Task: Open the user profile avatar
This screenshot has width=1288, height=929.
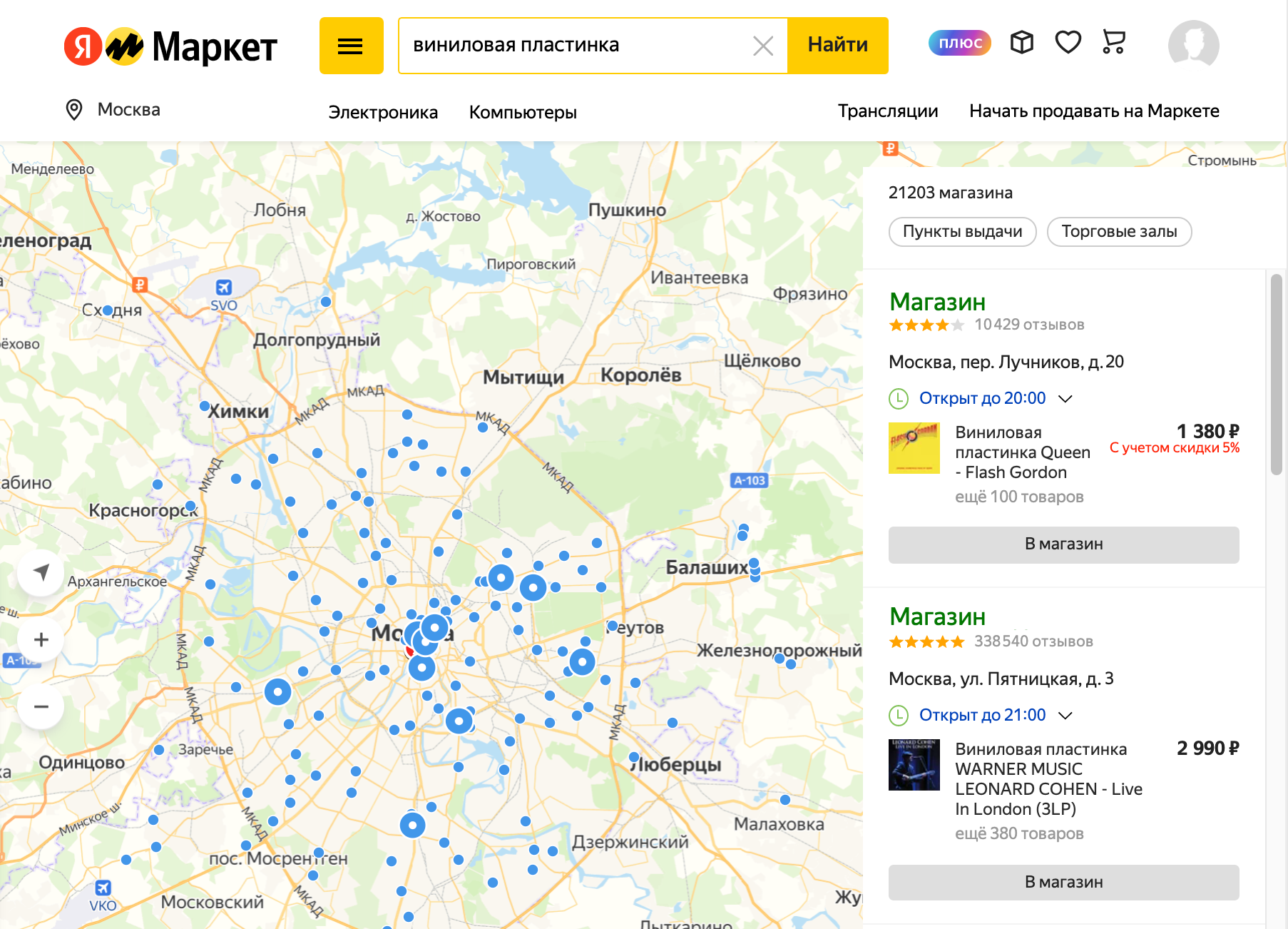Action: (x=1193, y=45)
